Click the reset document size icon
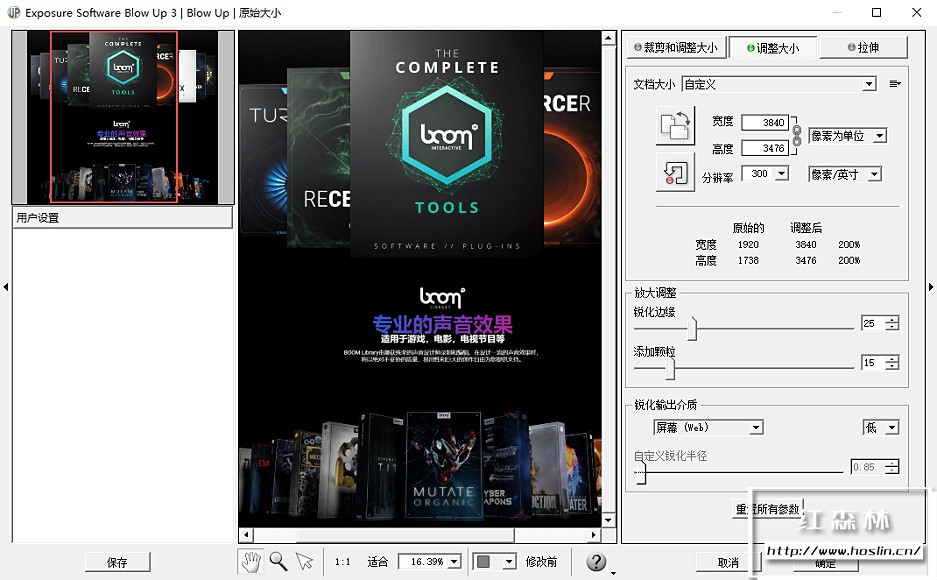Viewport: 937px width, 580px height. 675,172
